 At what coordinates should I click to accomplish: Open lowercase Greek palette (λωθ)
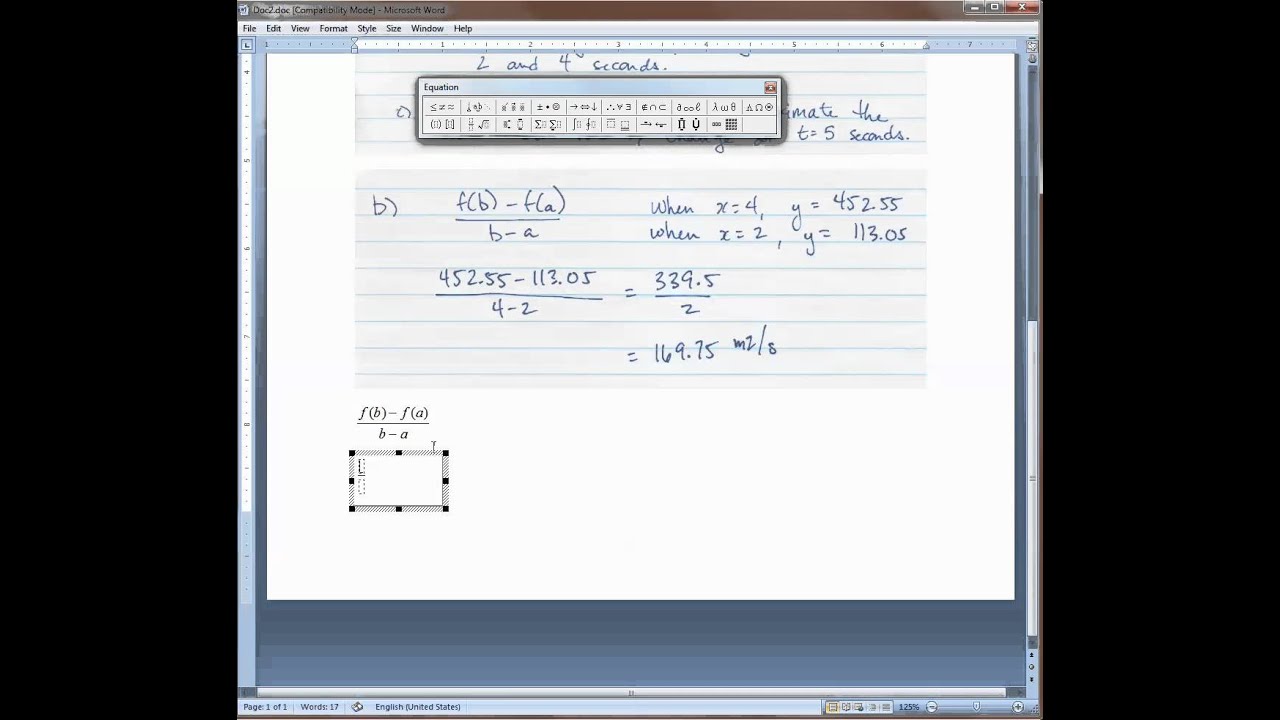coord(724,107)
